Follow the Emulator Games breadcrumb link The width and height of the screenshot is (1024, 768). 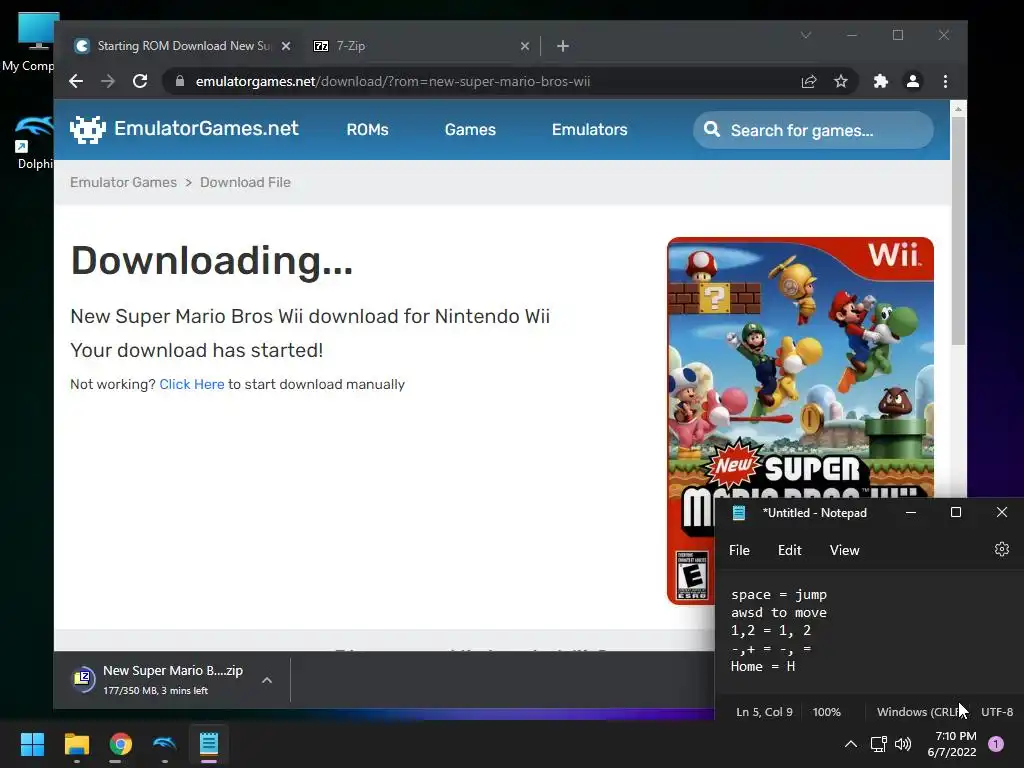coord(123,182)
